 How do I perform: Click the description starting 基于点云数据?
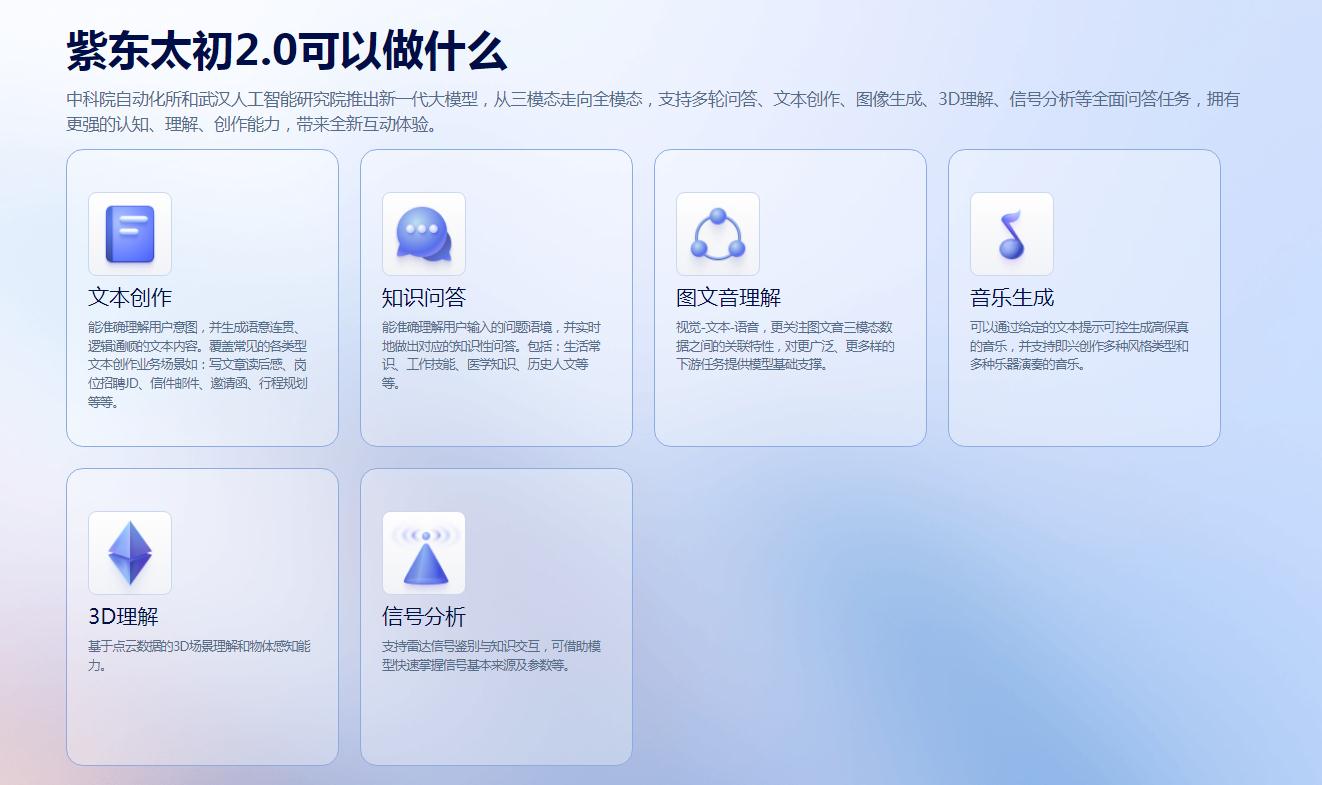click(199, 656)
